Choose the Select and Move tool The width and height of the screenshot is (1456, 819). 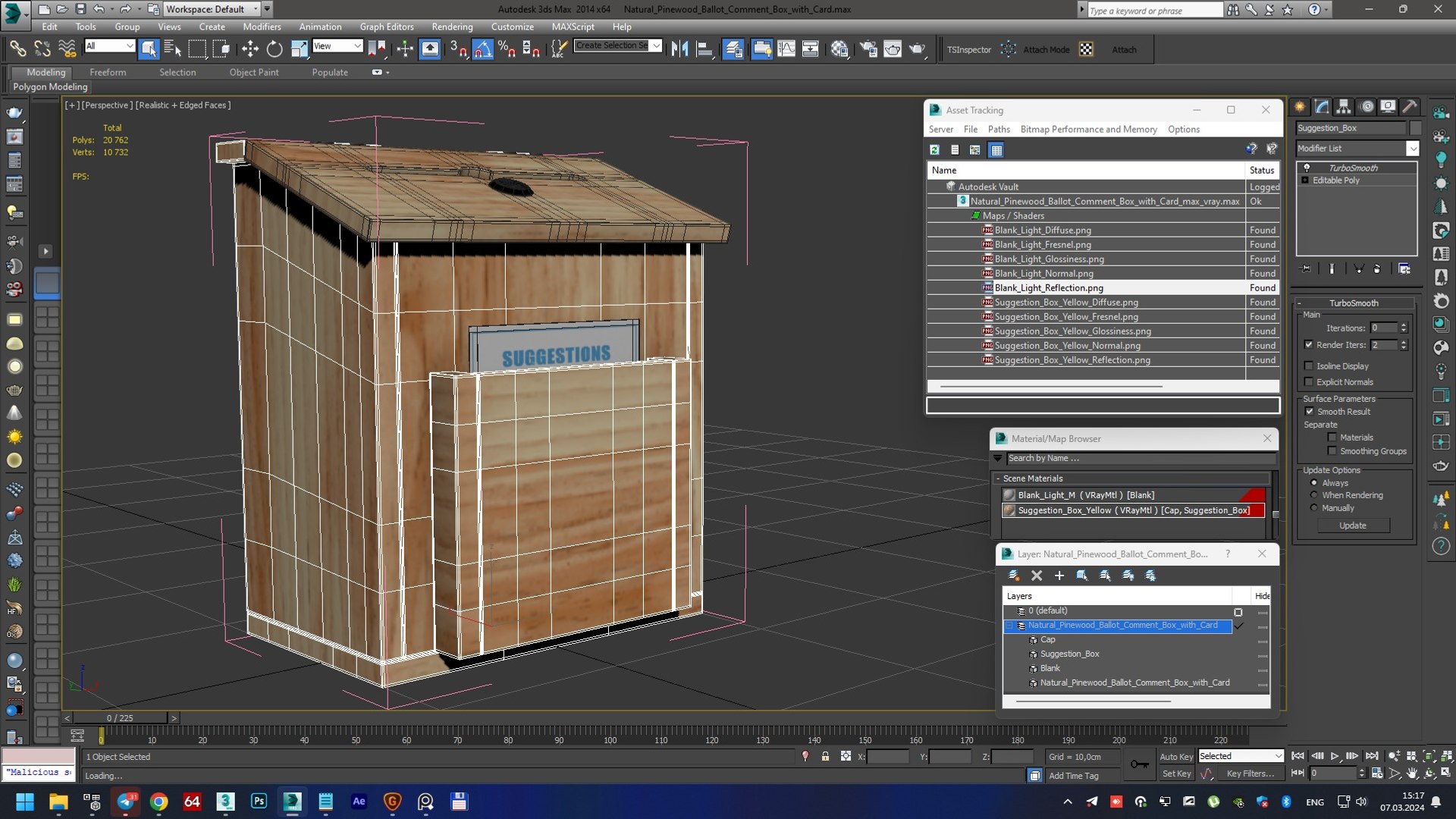click(x=249, y=49)
